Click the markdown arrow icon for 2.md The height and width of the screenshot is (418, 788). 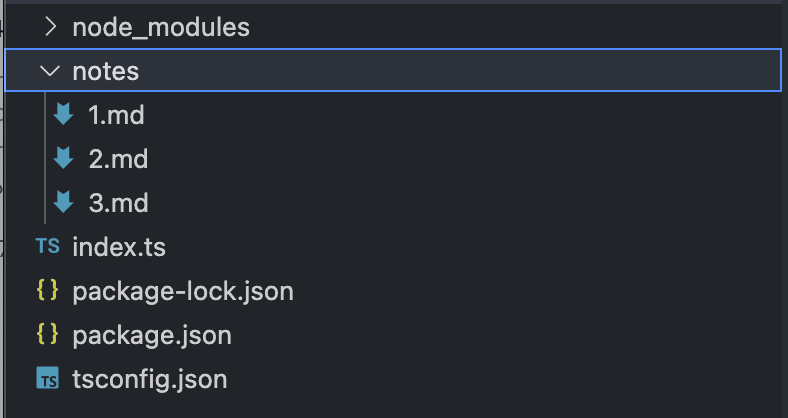[64, 159]
